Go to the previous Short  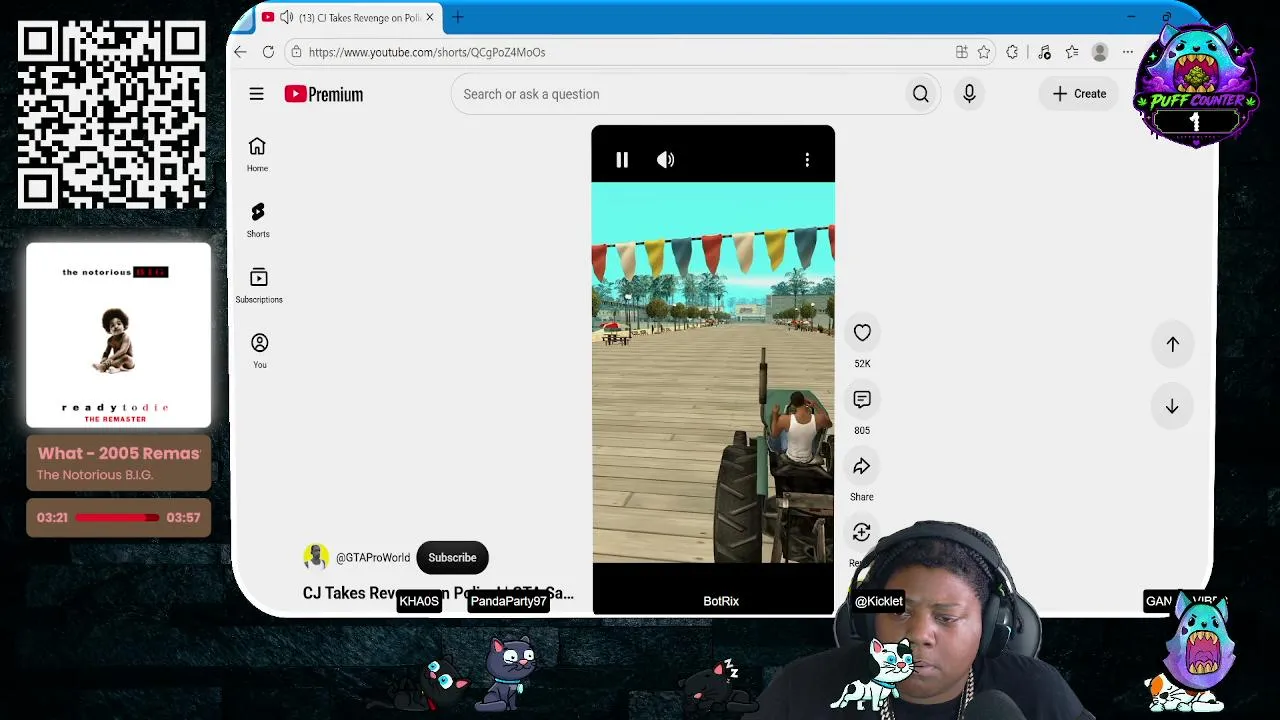1172,344
